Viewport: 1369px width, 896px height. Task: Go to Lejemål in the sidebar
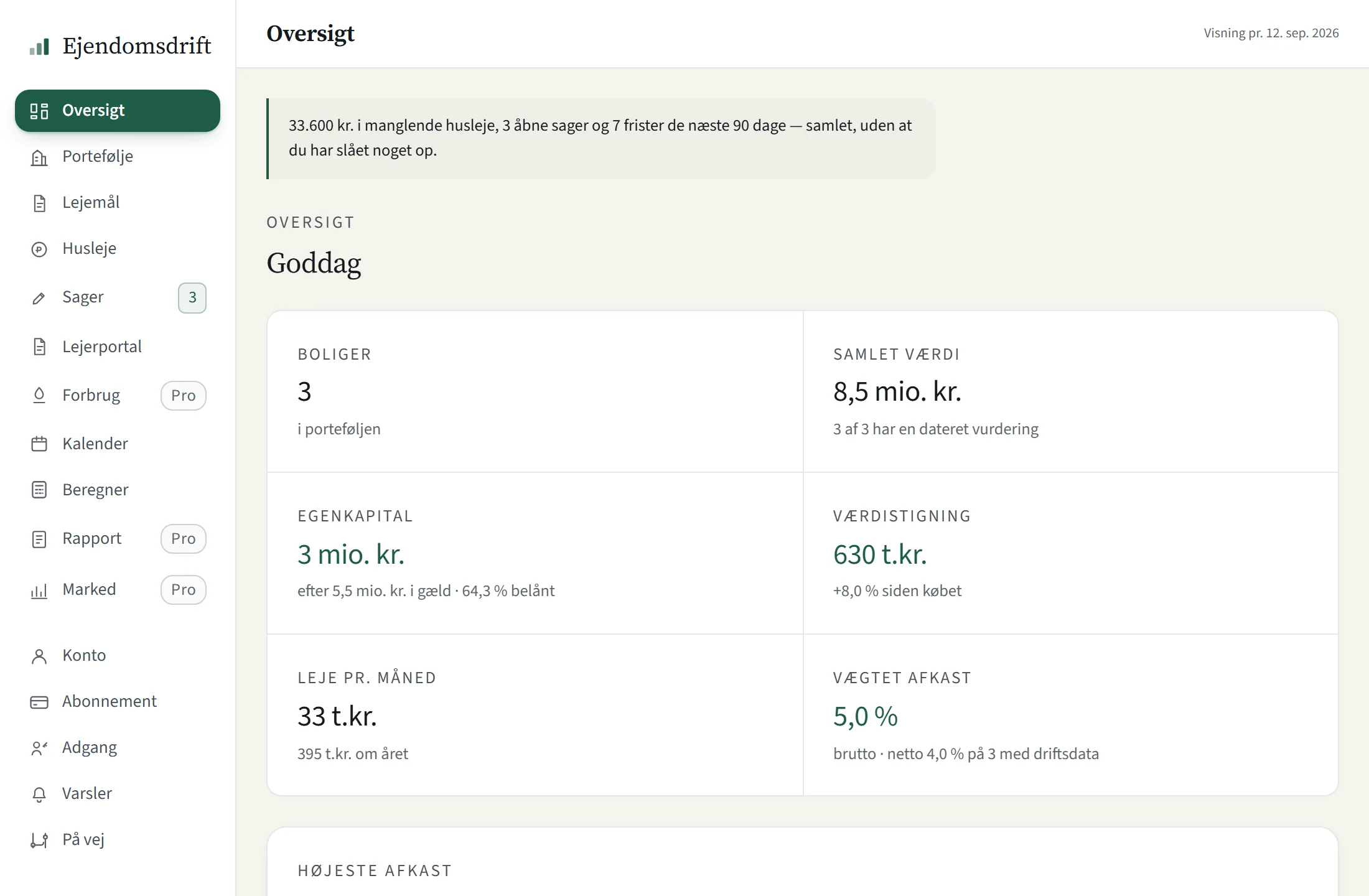tap(118, 203)
